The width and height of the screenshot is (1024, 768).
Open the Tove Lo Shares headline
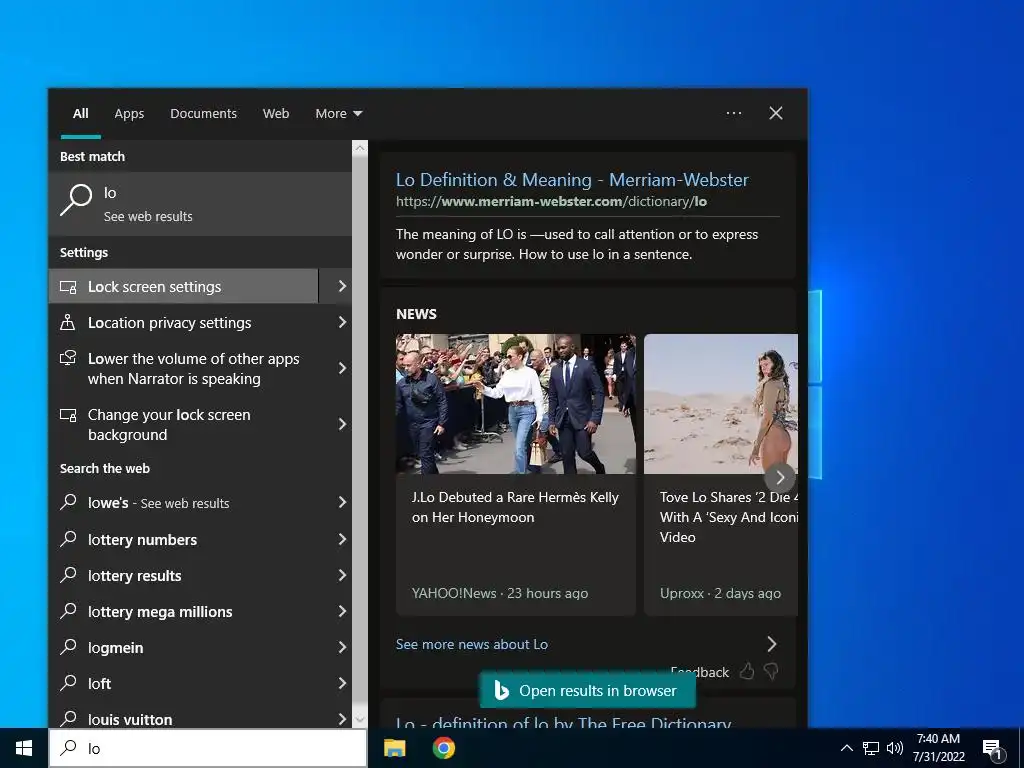(729, 517)
